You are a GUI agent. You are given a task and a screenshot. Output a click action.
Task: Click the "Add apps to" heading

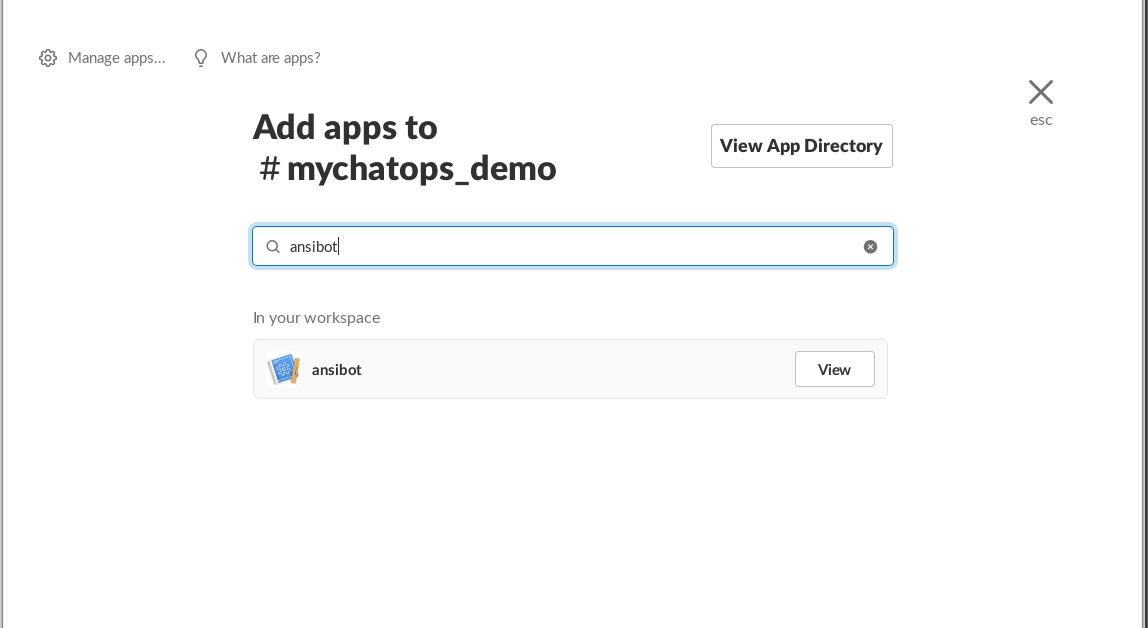coord(345,128)
